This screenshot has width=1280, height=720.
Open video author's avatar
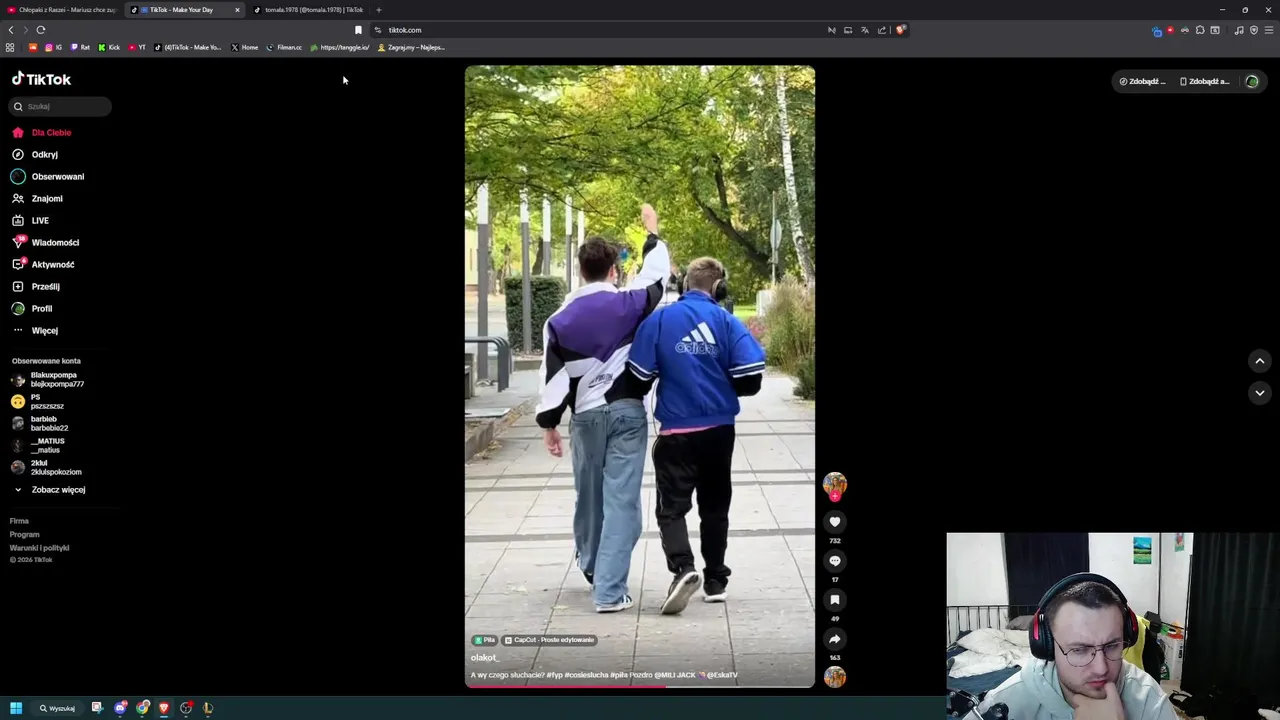pos(835,484)
